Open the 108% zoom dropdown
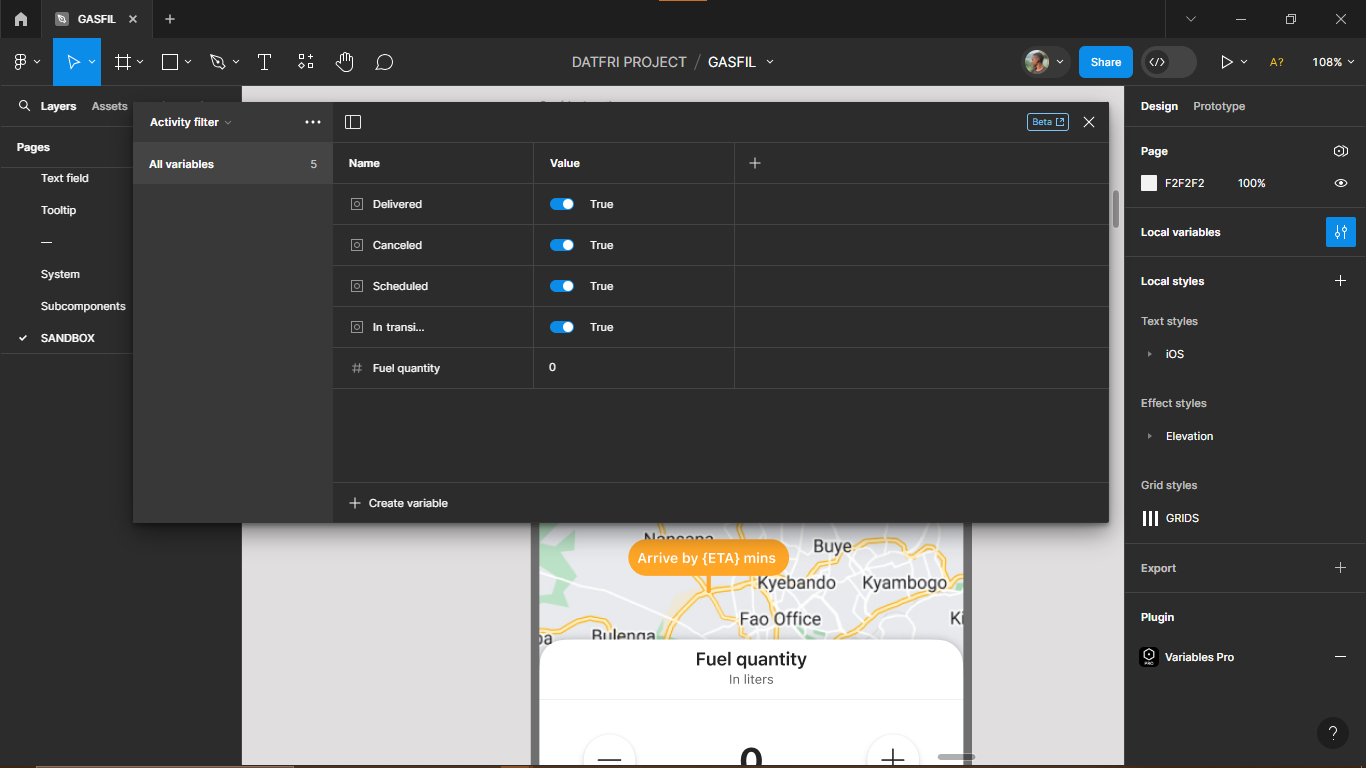 point(1333,62)
